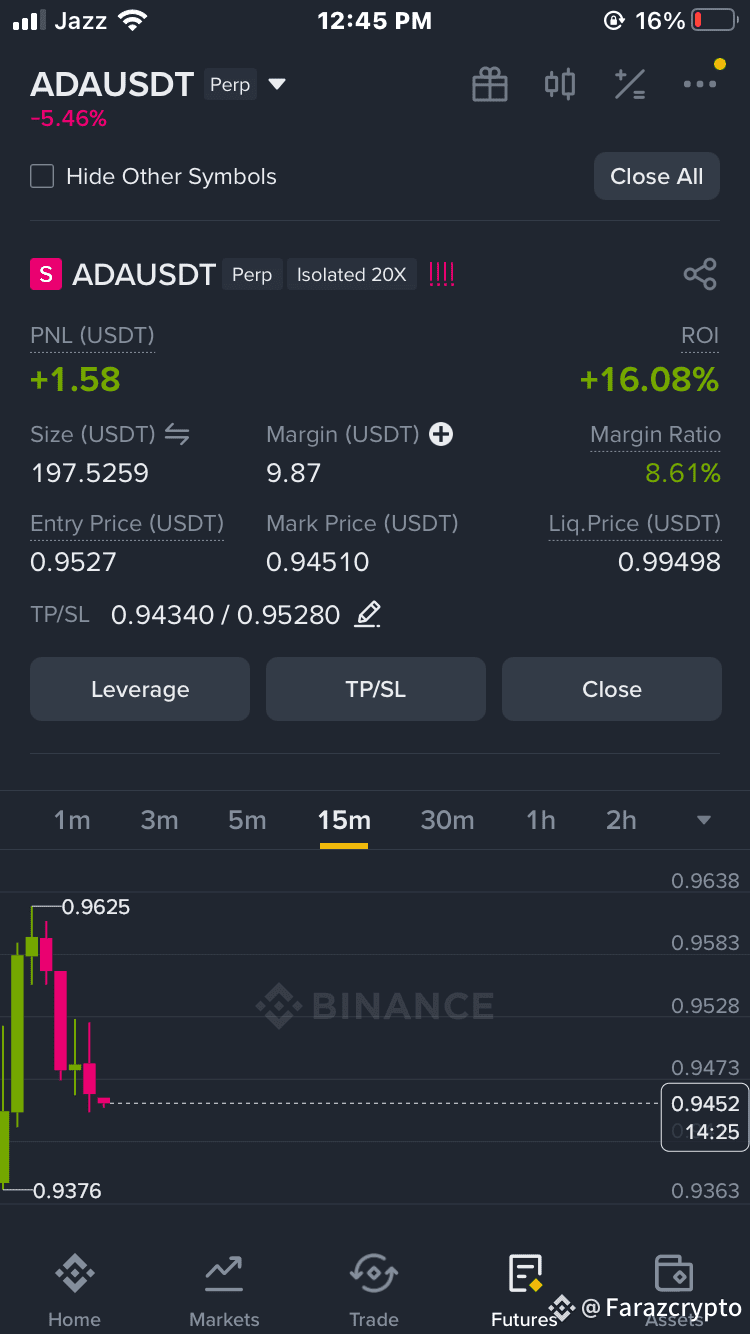Tap the Close position button
Screen dimensions: 750x1334
tap(612, 689)
